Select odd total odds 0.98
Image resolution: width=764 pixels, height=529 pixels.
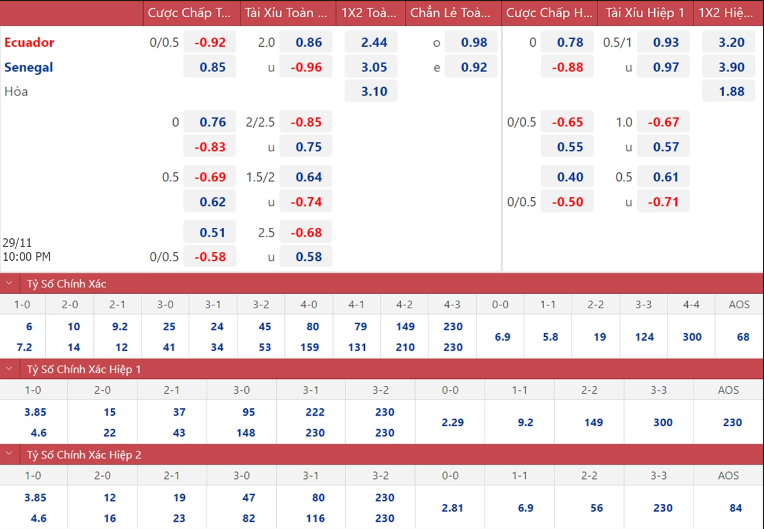(471, 42)
